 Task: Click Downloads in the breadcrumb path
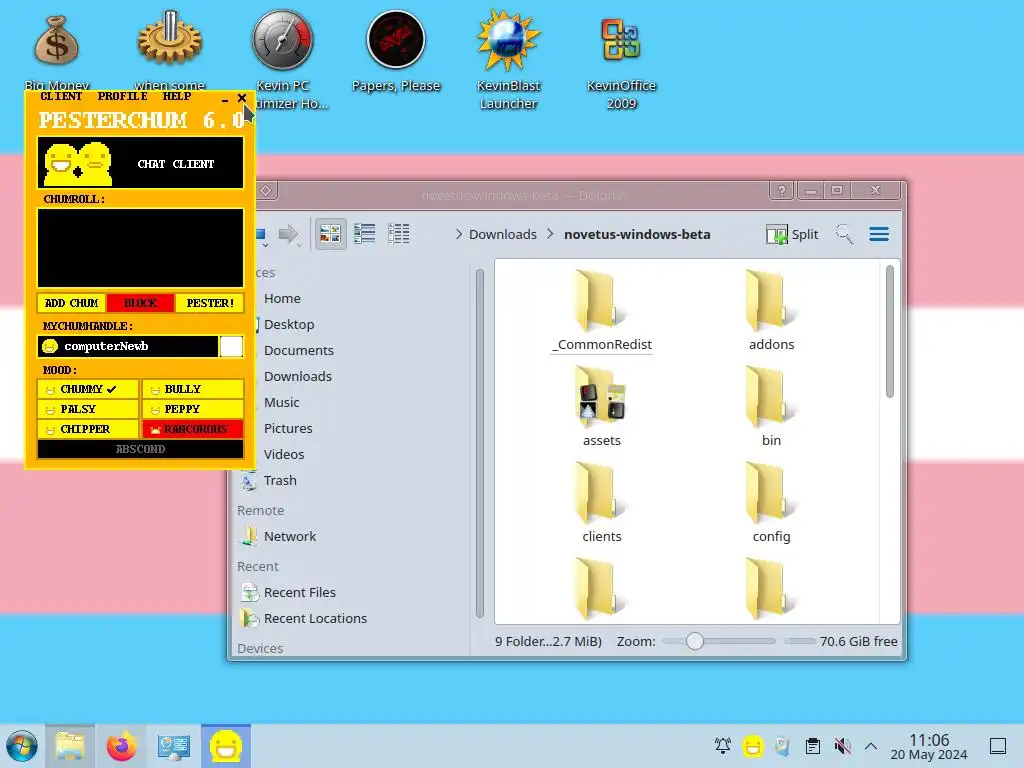click(x=503, y=234)
